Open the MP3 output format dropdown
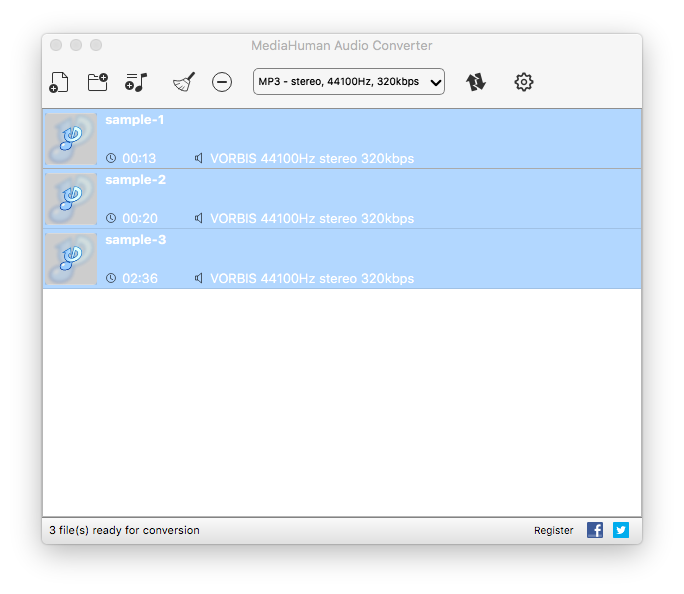 [349, 82]
